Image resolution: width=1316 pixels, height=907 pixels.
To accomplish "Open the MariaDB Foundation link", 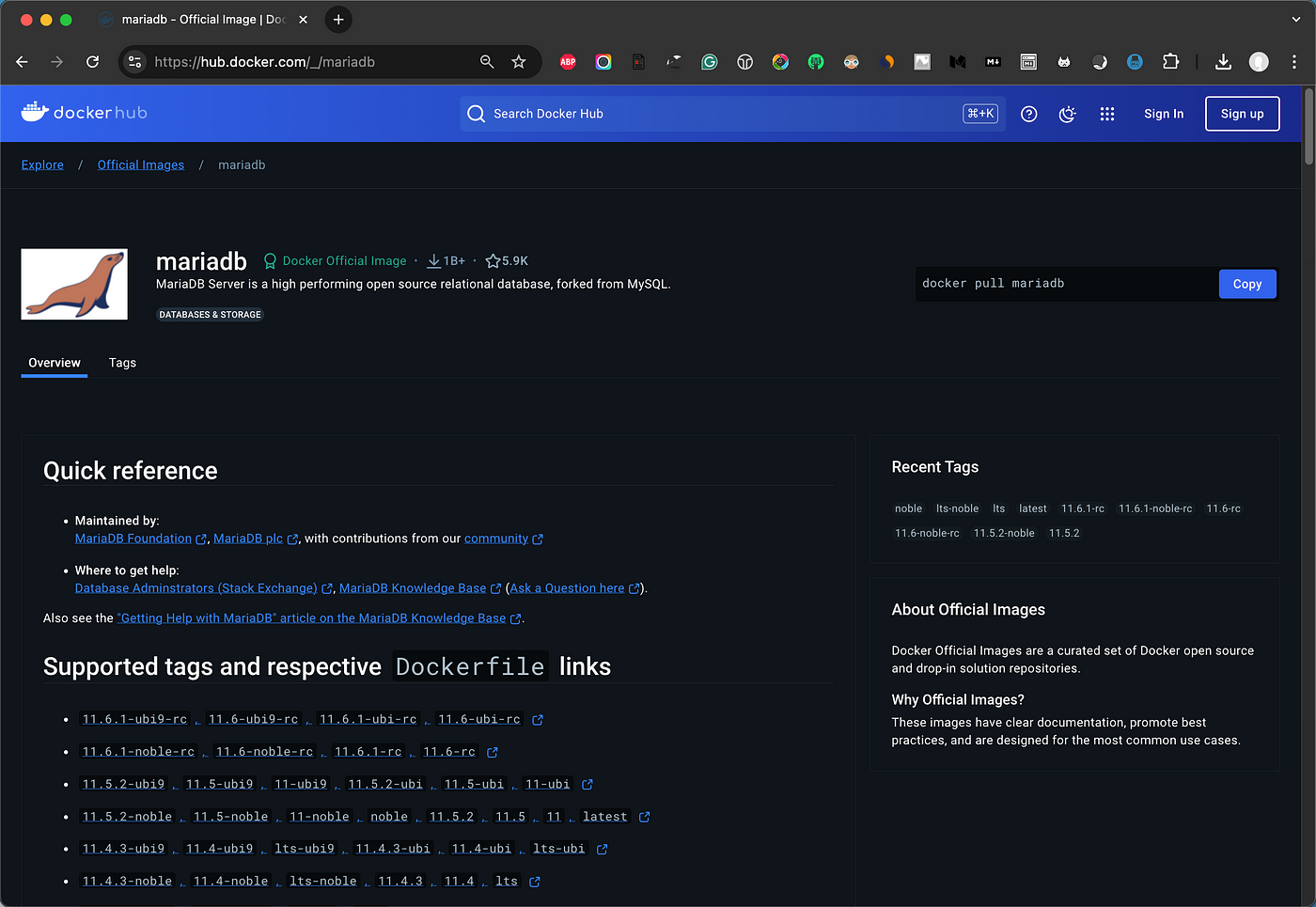I will [133, 539].
